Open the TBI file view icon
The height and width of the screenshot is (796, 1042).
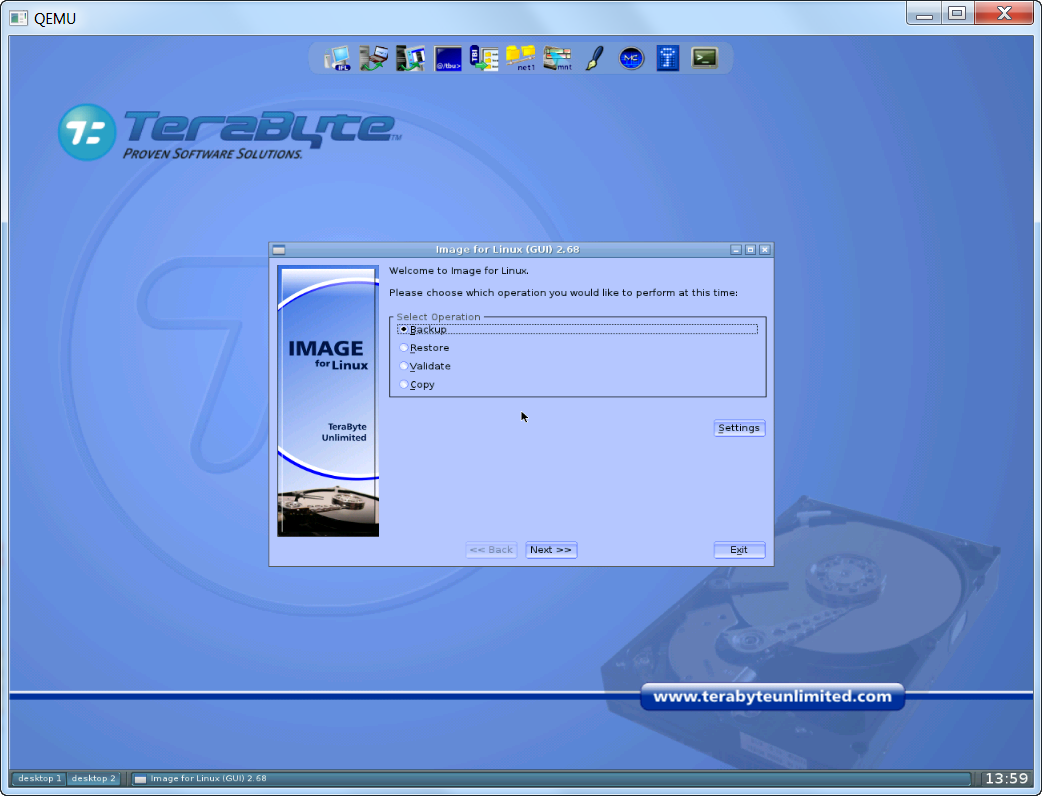(x=484, y=58)
